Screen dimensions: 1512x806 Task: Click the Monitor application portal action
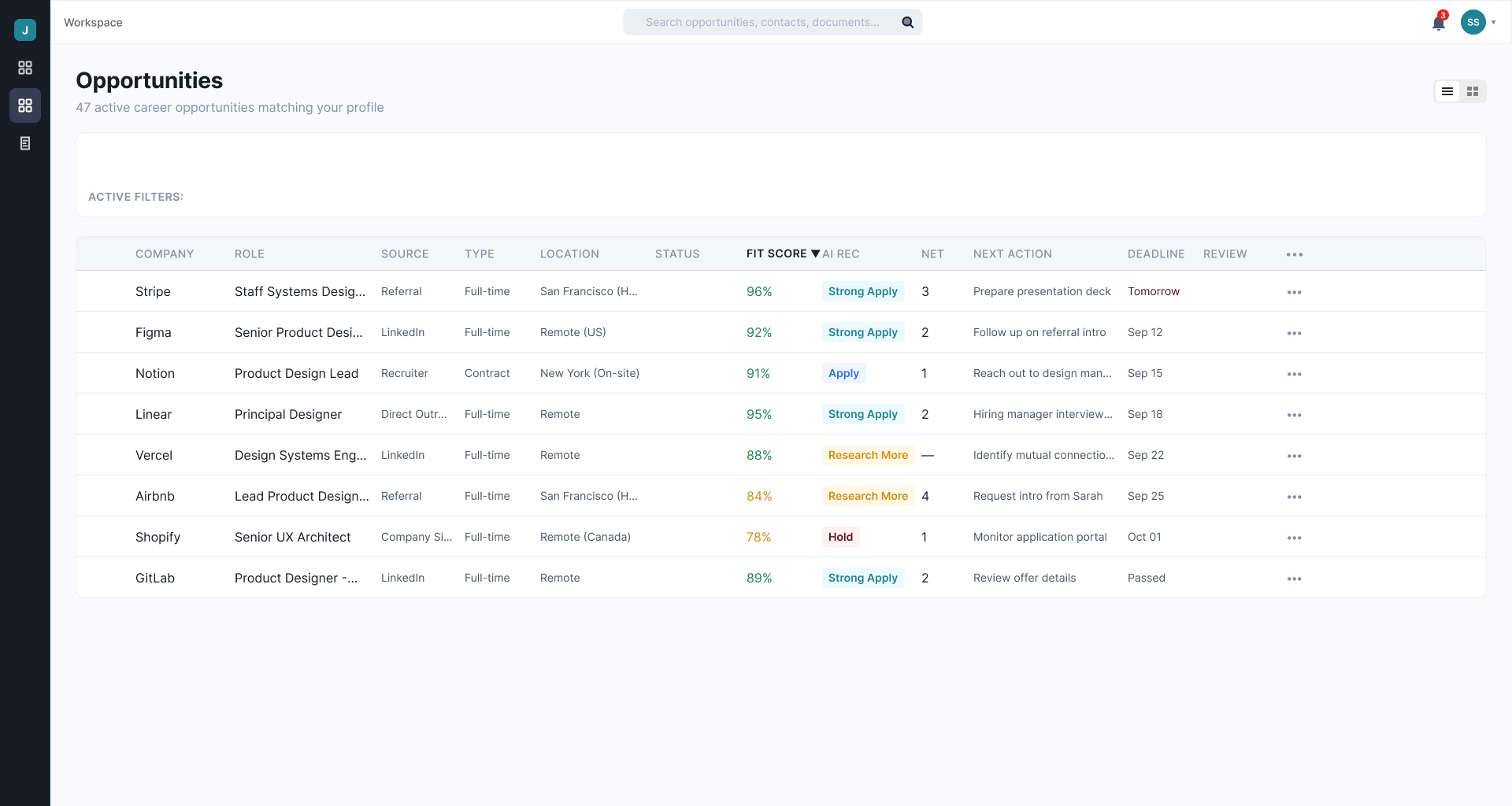(x=1040, y=537)
